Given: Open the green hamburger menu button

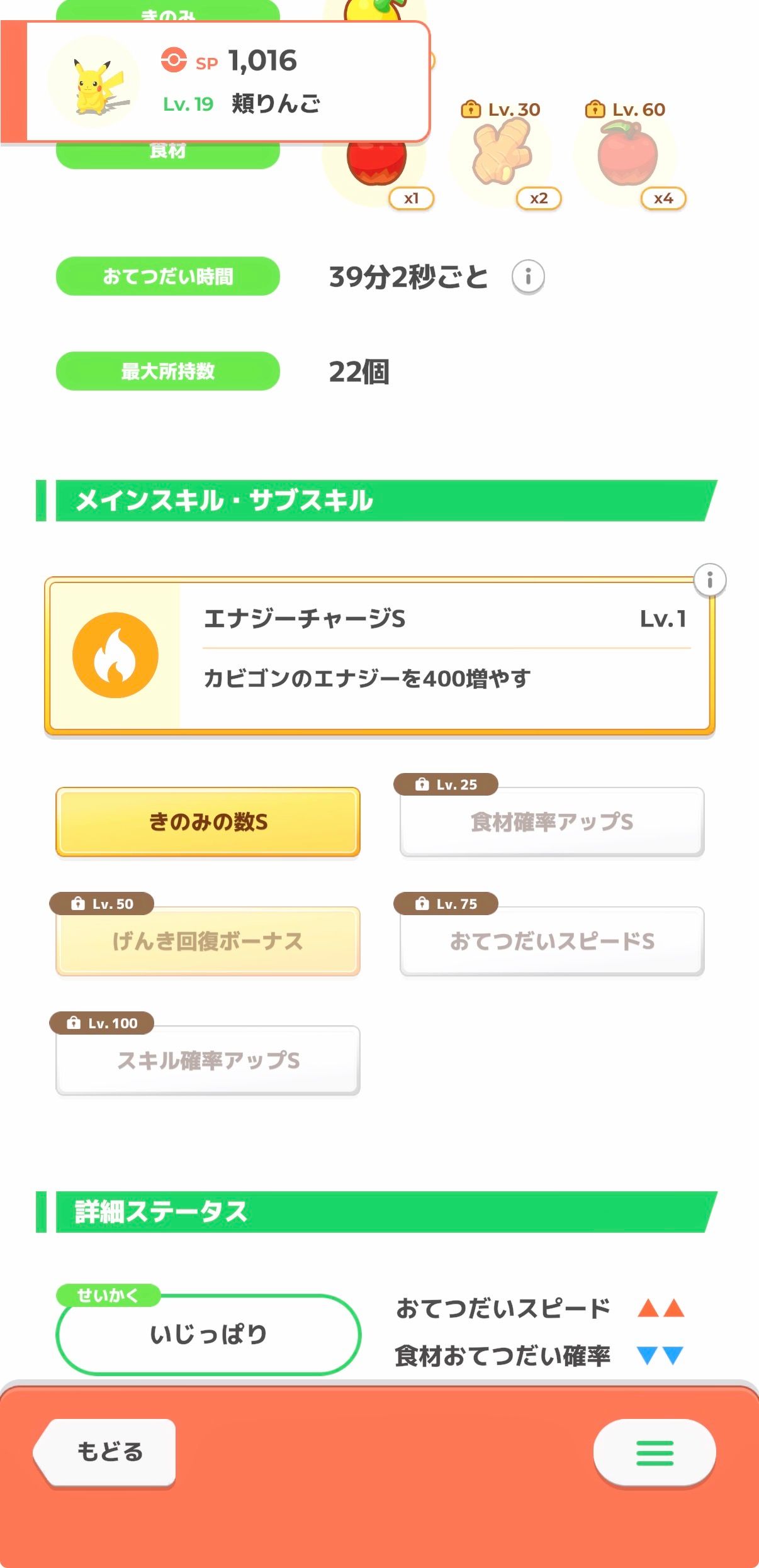Looking at the screenshot, I should coord(655,1452).
